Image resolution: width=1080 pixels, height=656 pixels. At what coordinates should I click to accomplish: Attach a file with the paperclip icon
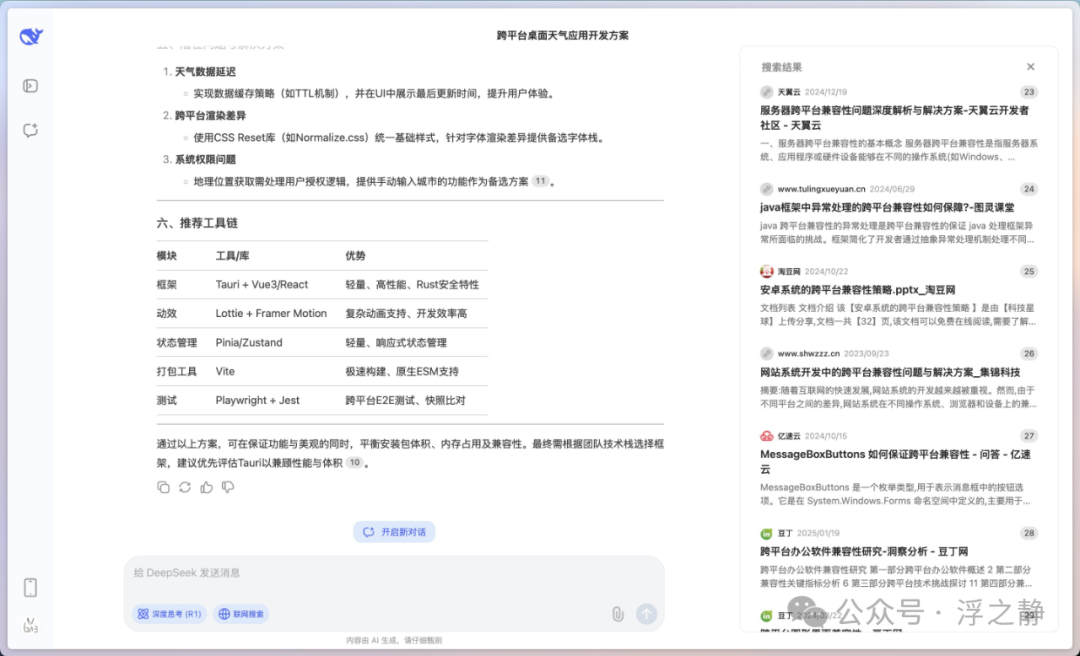click(618, 614)
